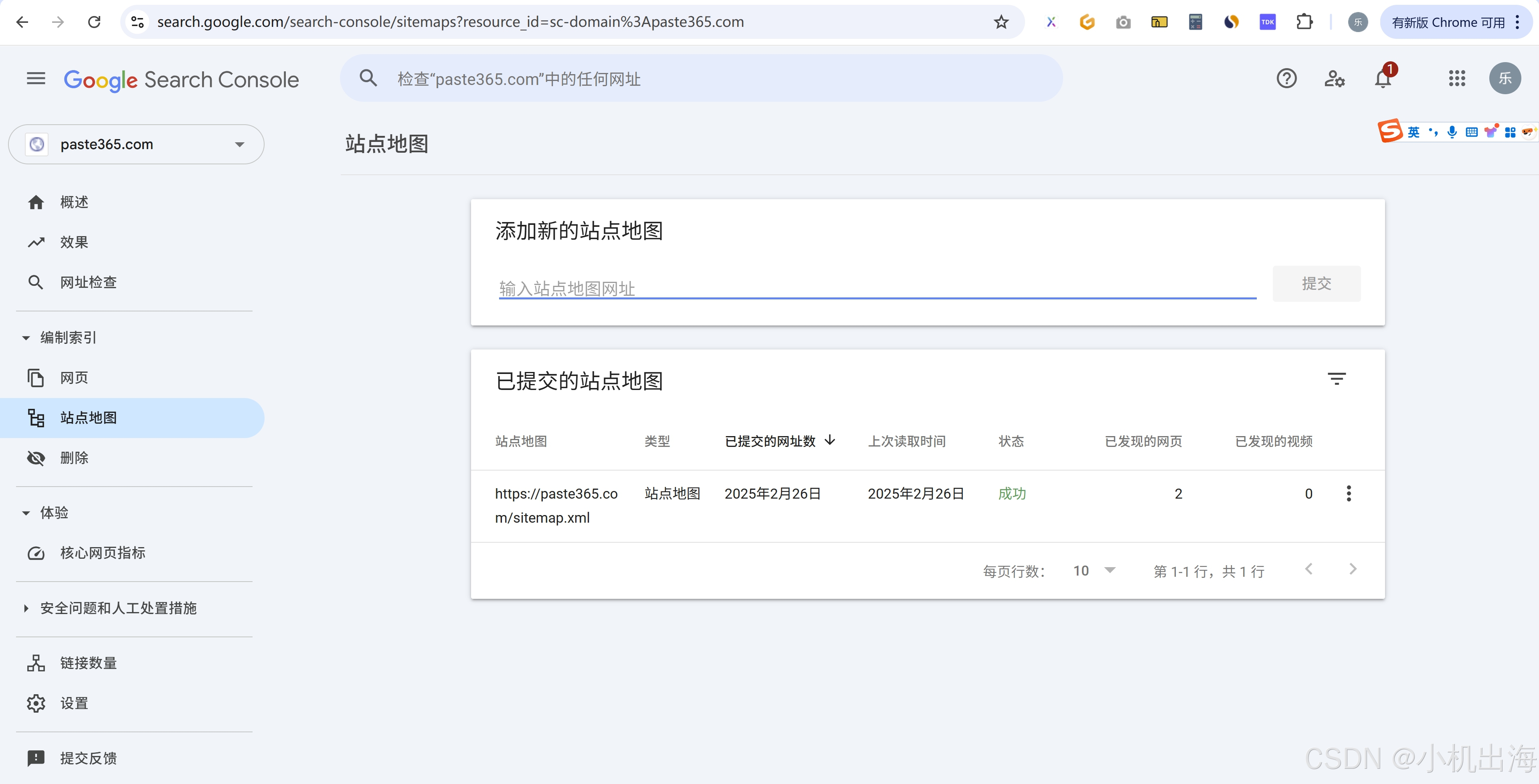Focus the 输入站点地图网址 input field
This screenshot has width=1539, height=784.
[877, 289]
